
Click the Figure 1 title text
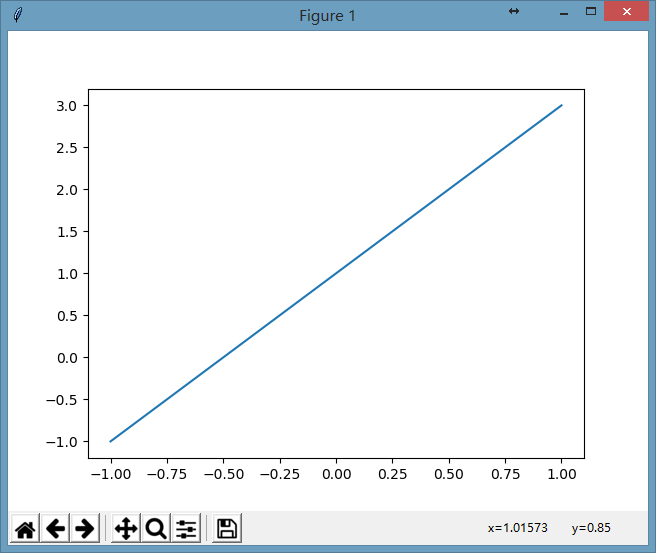tap(327, 16)
